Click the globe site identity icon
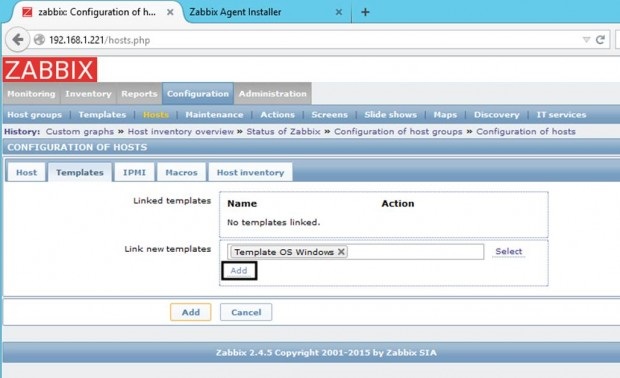This screenshot has height=378, width=620. point(39,40)
